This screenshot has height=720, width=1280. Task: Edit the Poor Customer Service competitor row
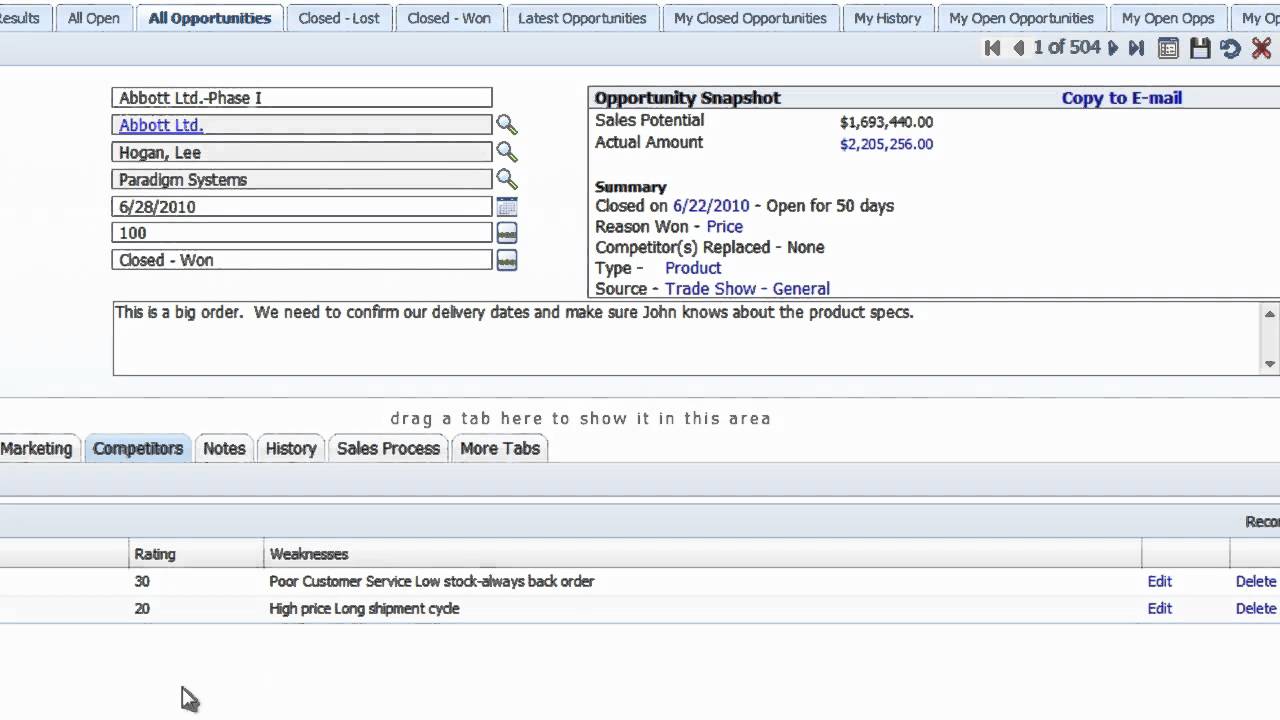1159,581
